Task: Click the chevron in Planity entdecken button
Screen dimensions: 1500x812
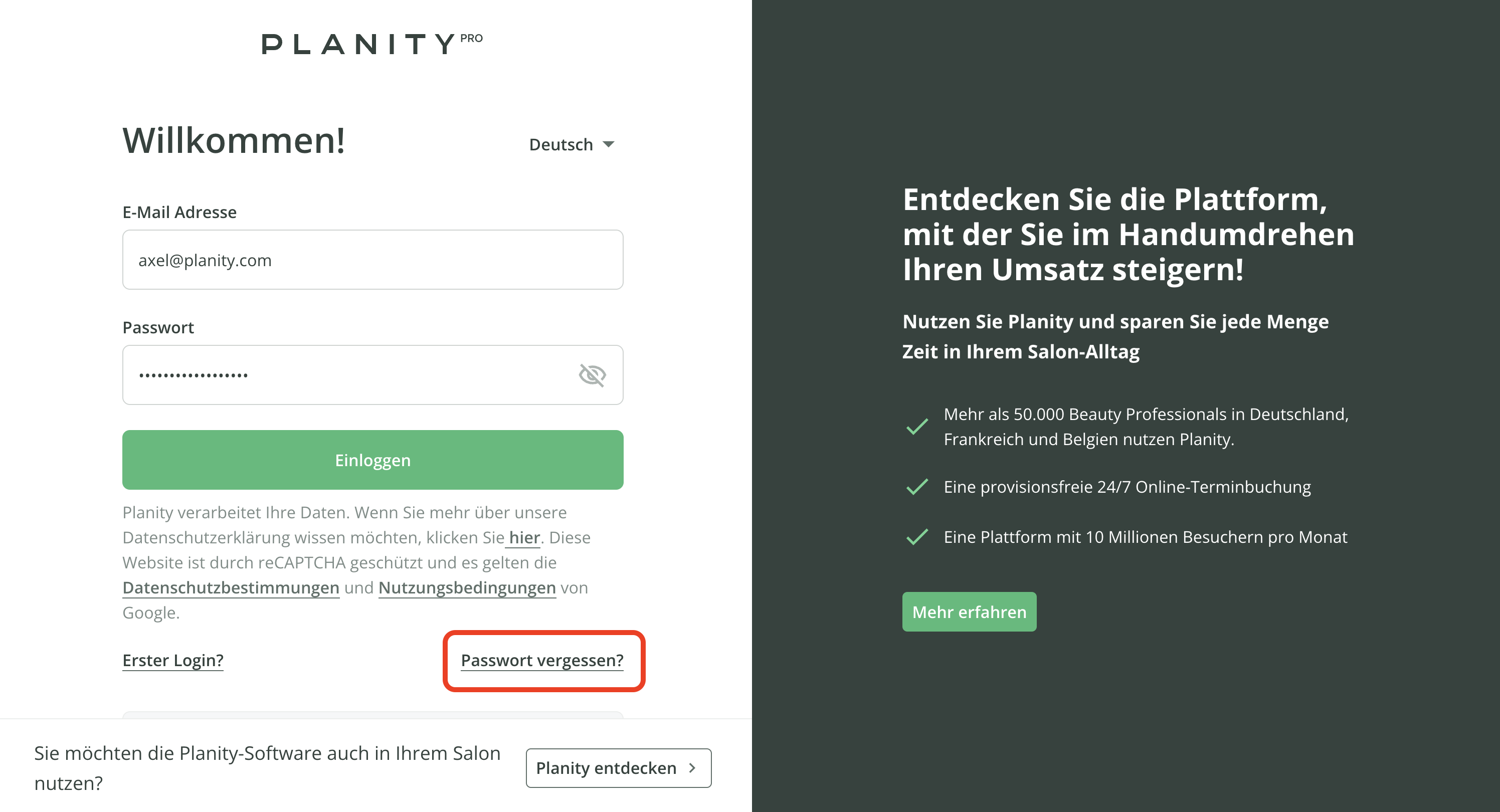Action: [692, 768]
